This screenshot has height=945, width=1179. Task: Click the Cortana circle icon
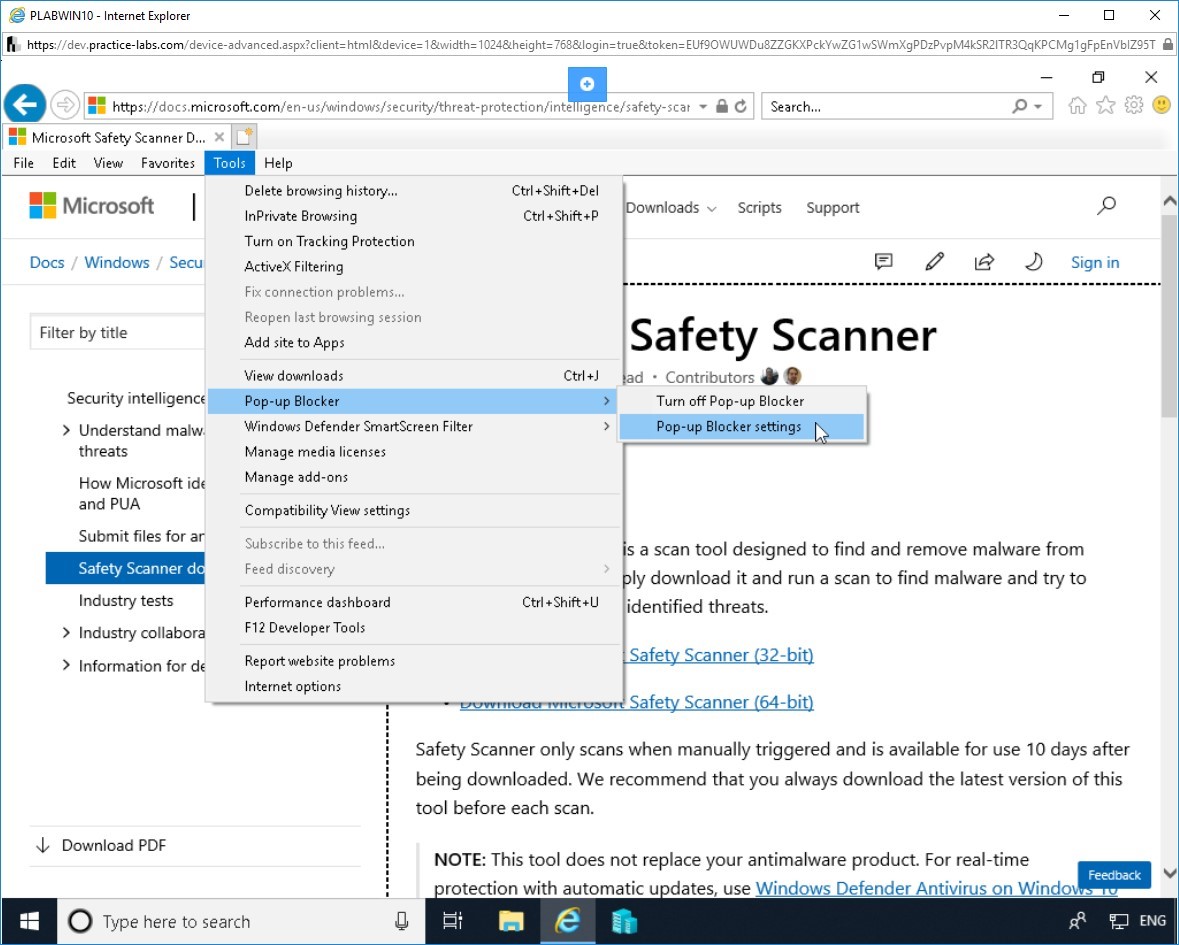[x=80, y=921]
